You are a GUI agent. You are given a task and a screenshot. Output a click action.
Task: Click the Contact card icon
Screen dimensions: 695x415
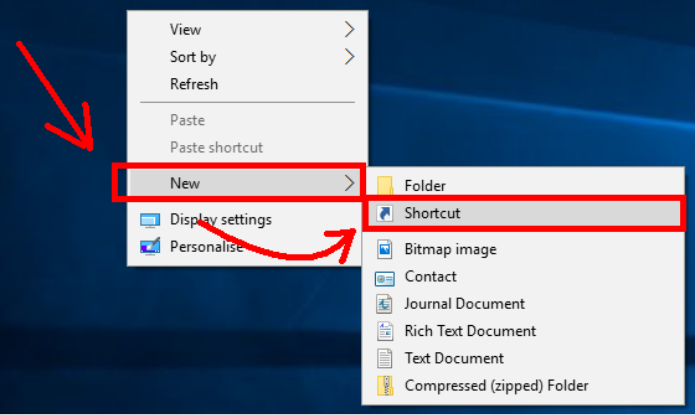pos(385,279)
